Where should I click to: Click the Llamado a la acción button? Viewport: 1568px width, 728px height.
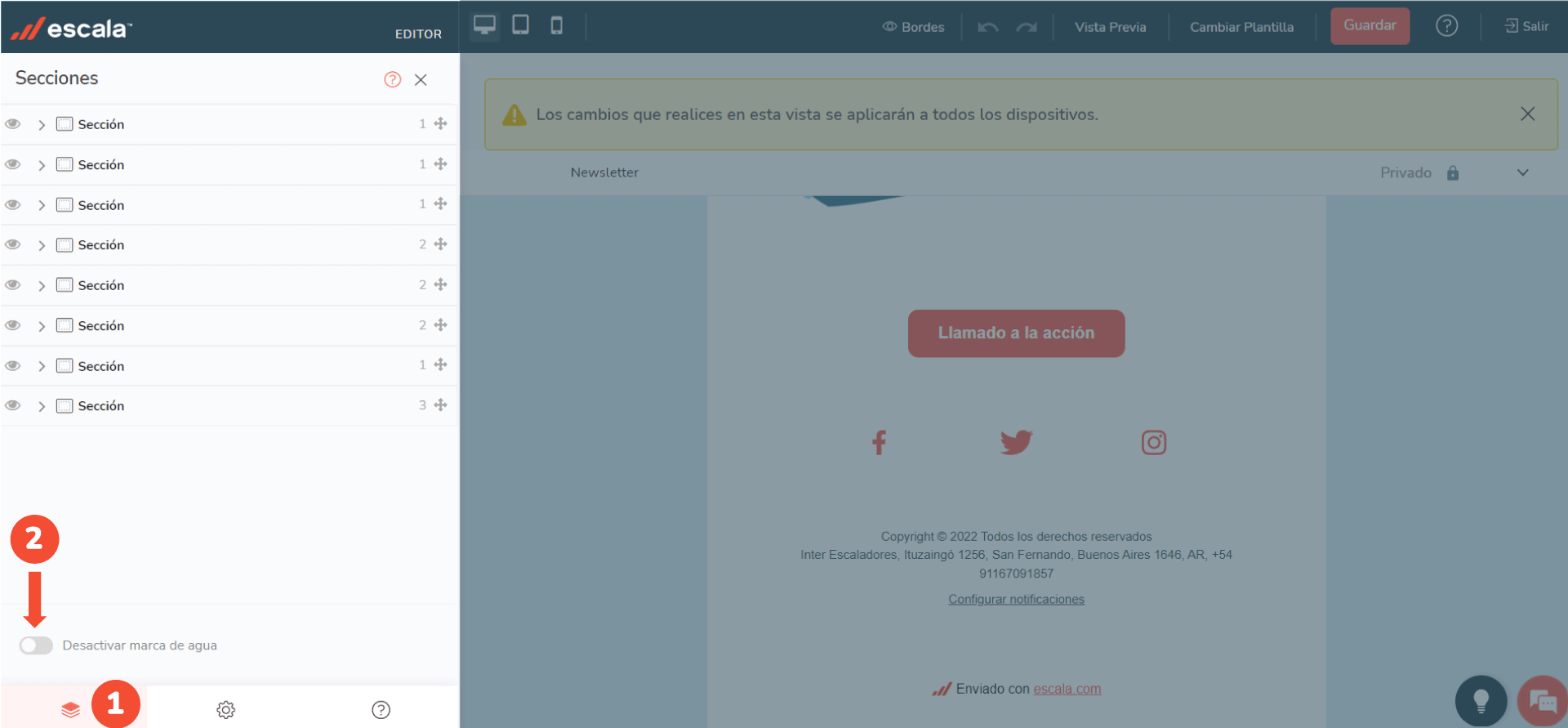tap(1016, 333)
